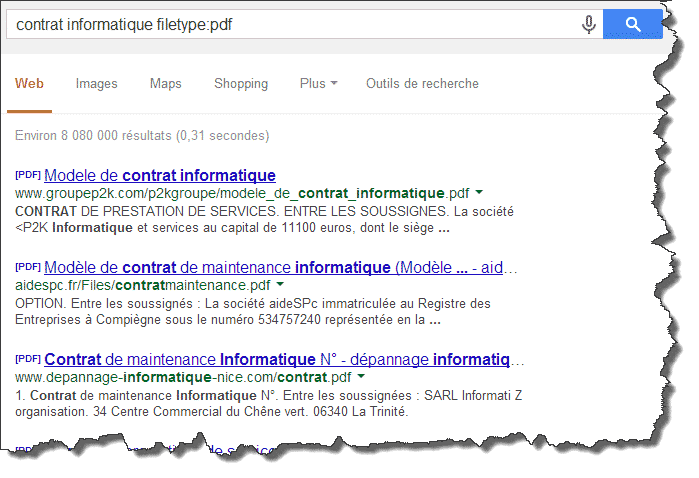This screenshot has height=478, width=699.
Task: Open the Maps tab
Action: tap(165, 84)
